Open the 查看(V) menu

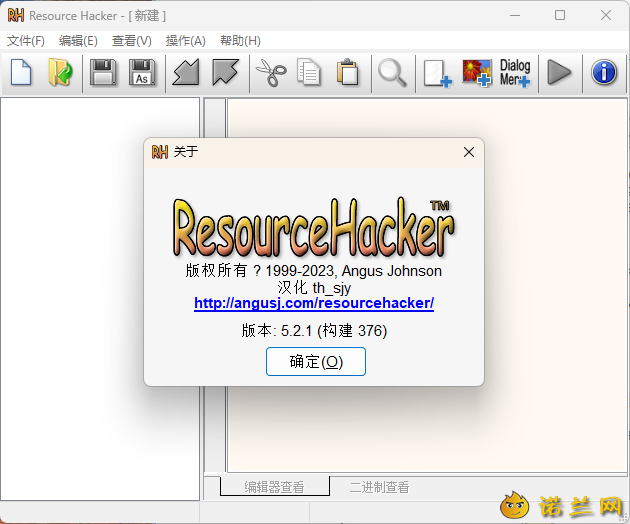(132, 41)
